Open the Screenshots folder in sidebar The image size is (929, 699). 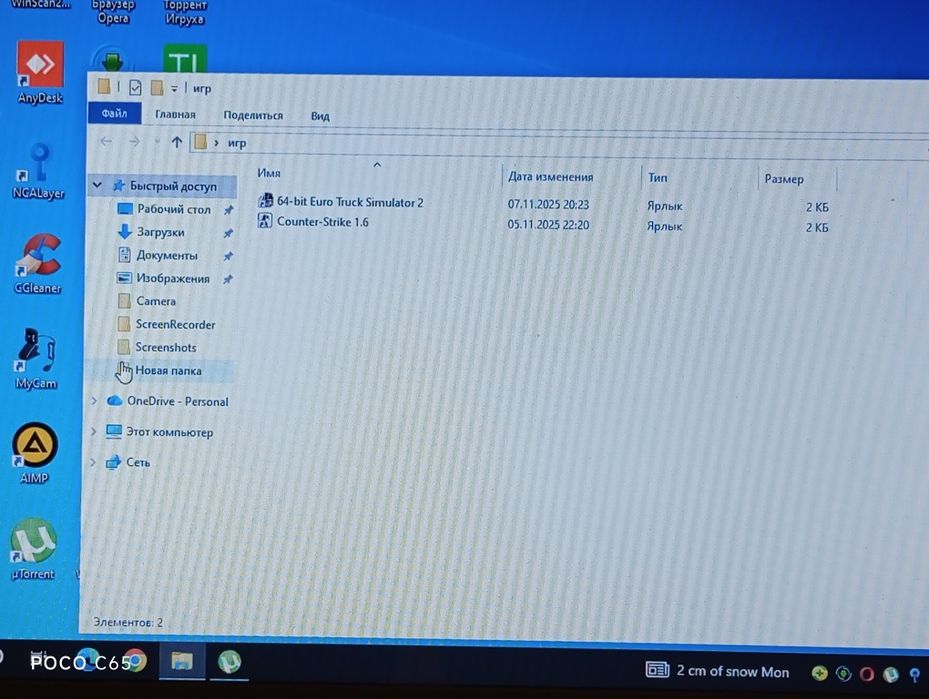166,347
